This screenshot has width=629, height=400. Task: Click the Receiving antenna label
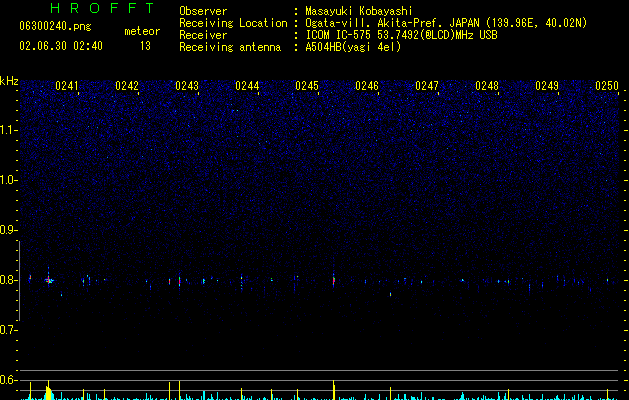coord(230,47)
